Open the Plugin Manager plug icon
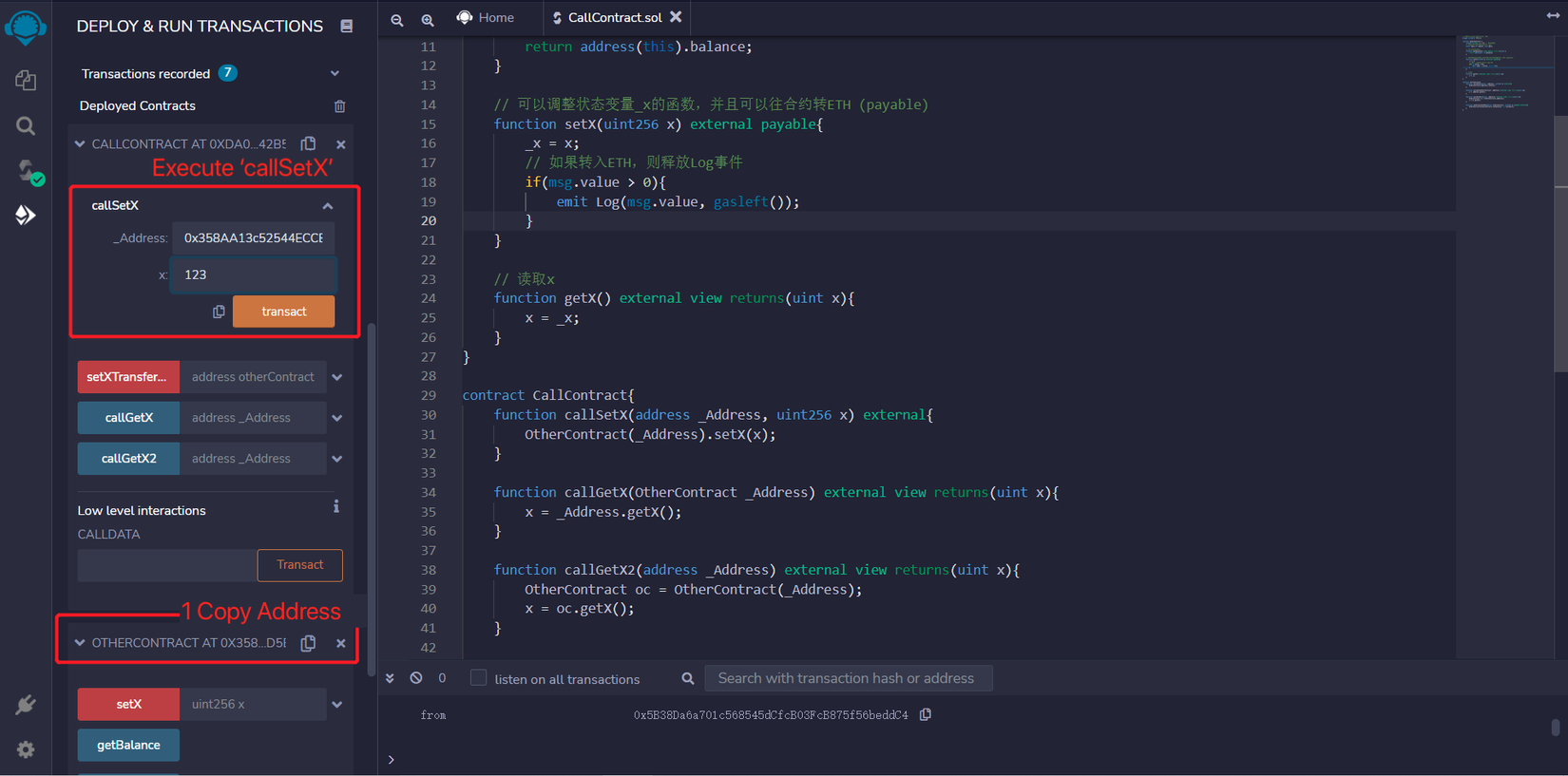Screen dimensions: 1568x776 coord(26,704)
